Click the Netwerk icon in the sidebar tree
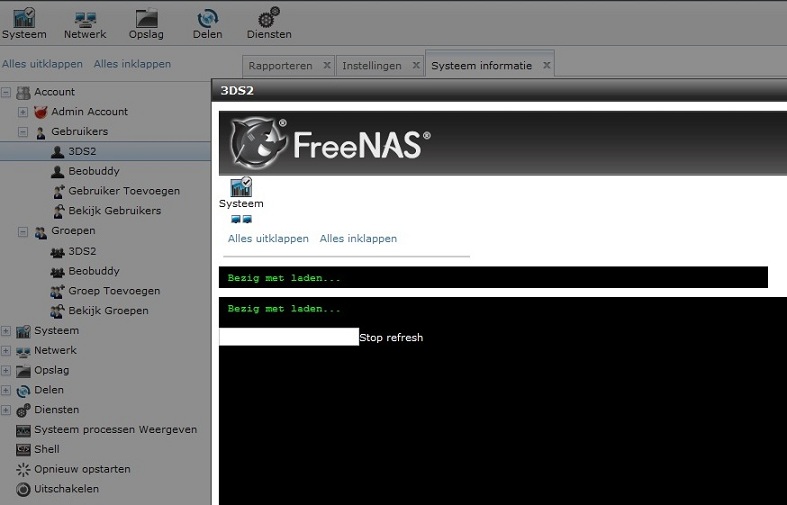The height and width of the screenshot is (505, 787). coord(23,351)
